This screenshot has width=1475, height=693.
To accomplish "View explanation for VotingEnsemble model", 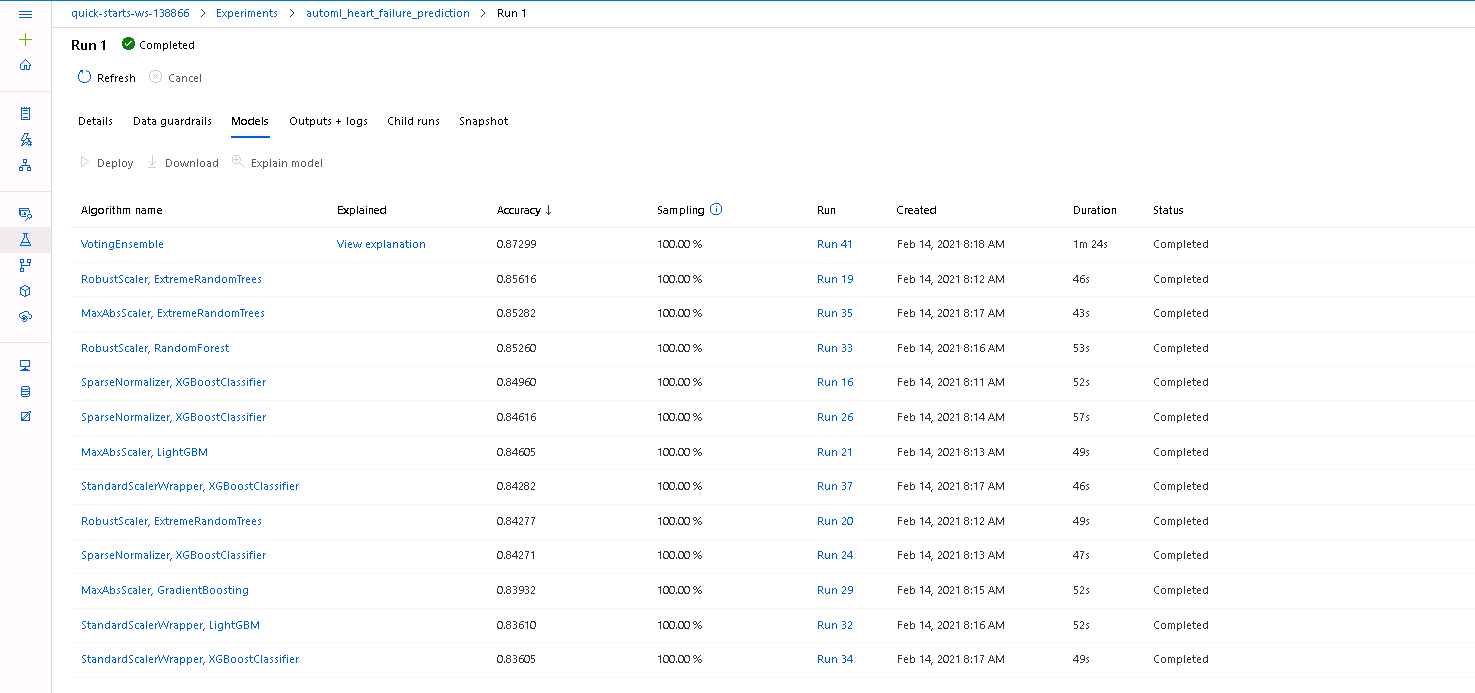I will pos(381,243).
